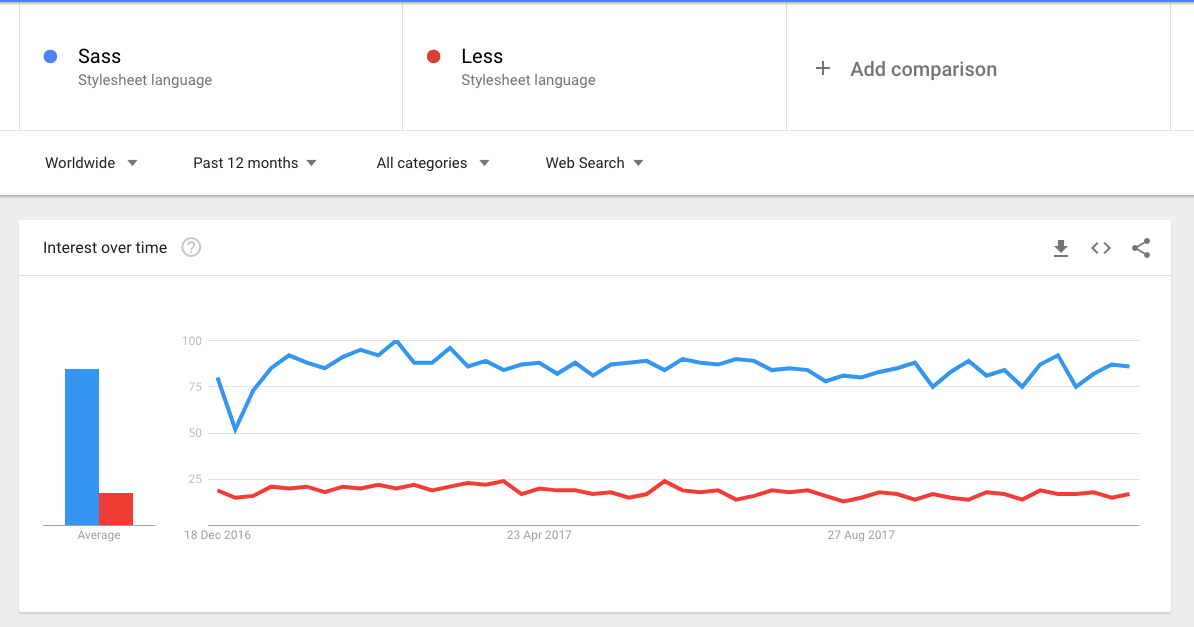This screenshot has width=1194, height=627.
Task: Open the embed code icon
Action: [1100, 248]
